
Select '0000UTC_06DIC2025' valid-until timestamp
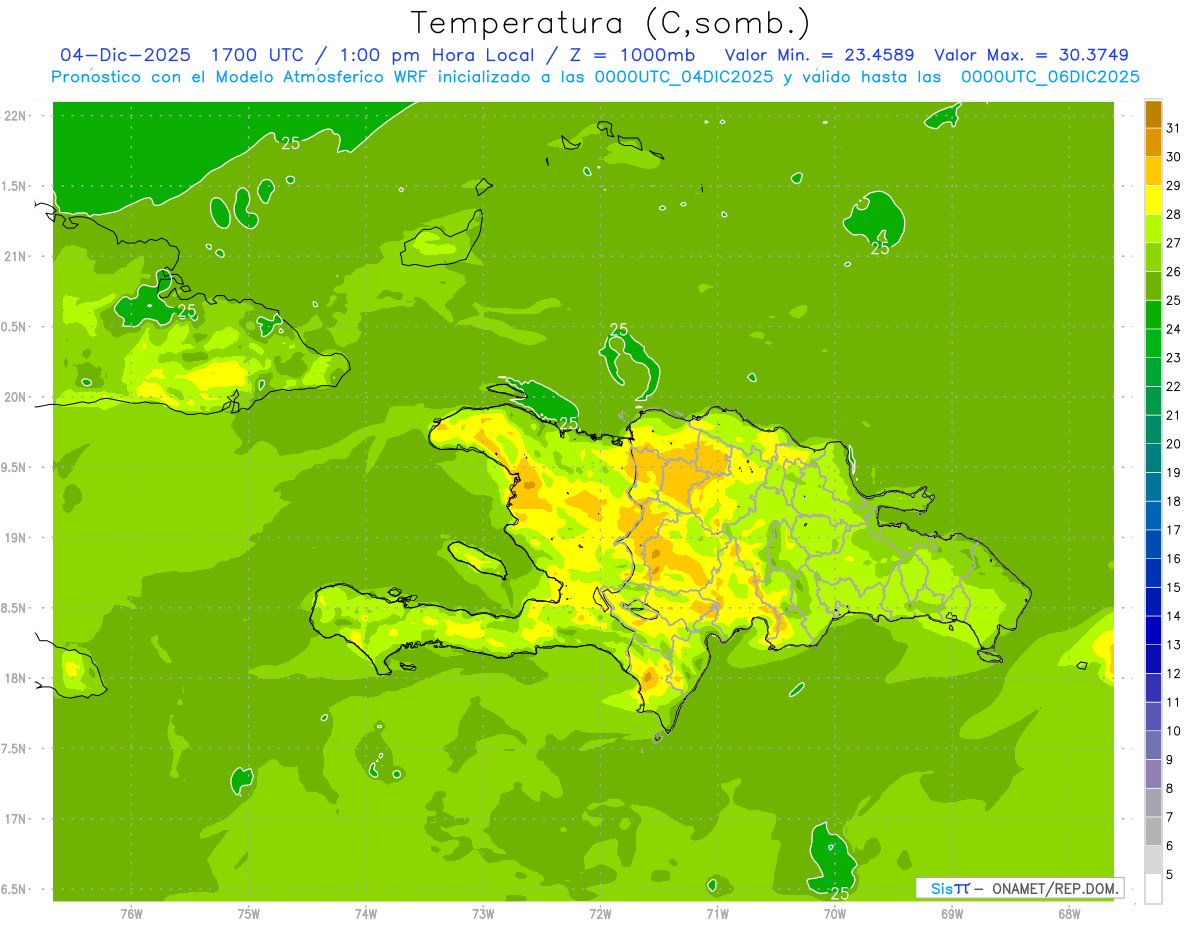point(1050,77)
